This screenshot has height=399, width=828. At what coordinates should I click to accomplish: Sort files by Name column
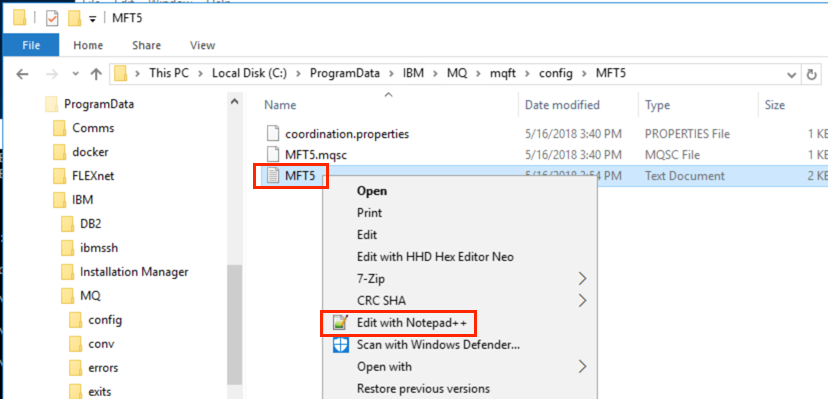(x=280, y=105)
